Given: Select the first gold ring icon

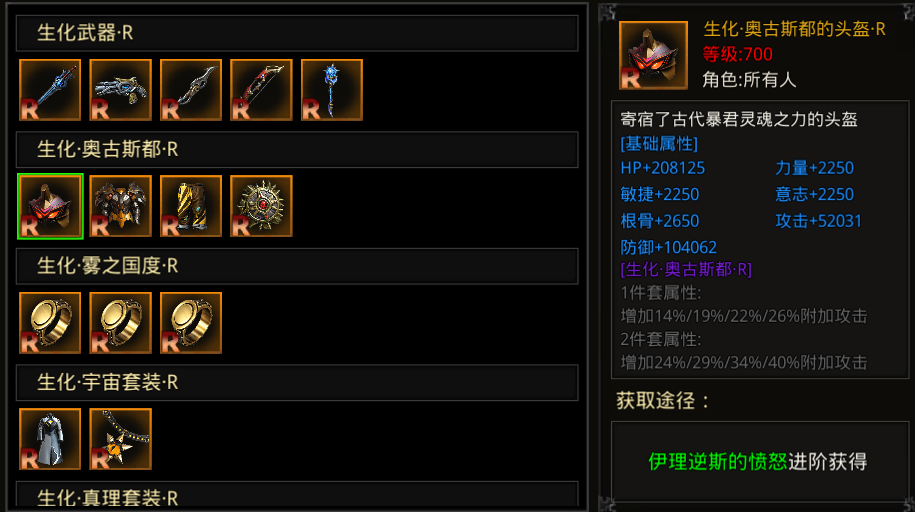Looking at the screenshot, I should 50,323.
